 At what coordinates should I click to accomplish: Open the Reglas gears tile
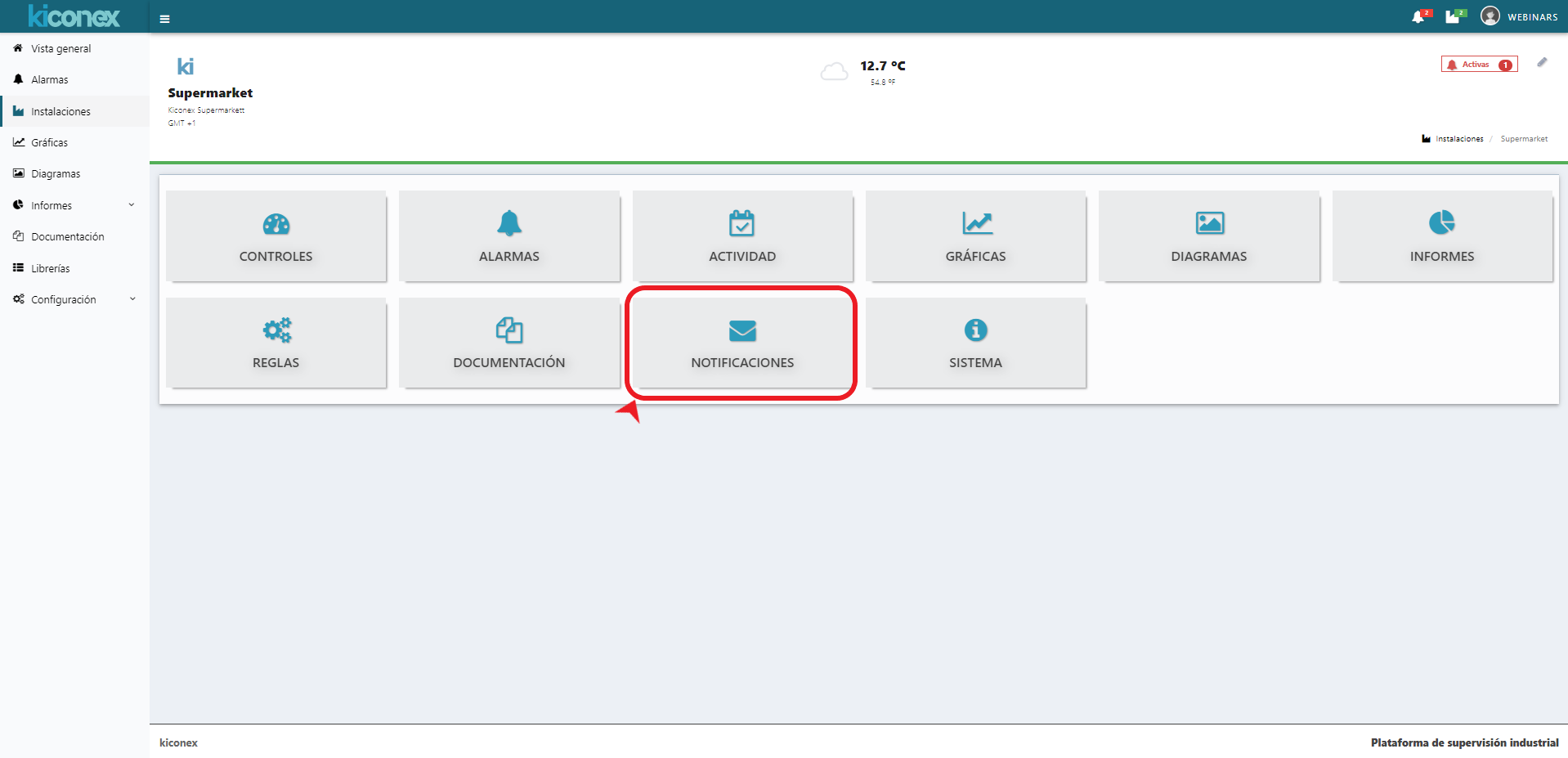(x=276, y=343)
